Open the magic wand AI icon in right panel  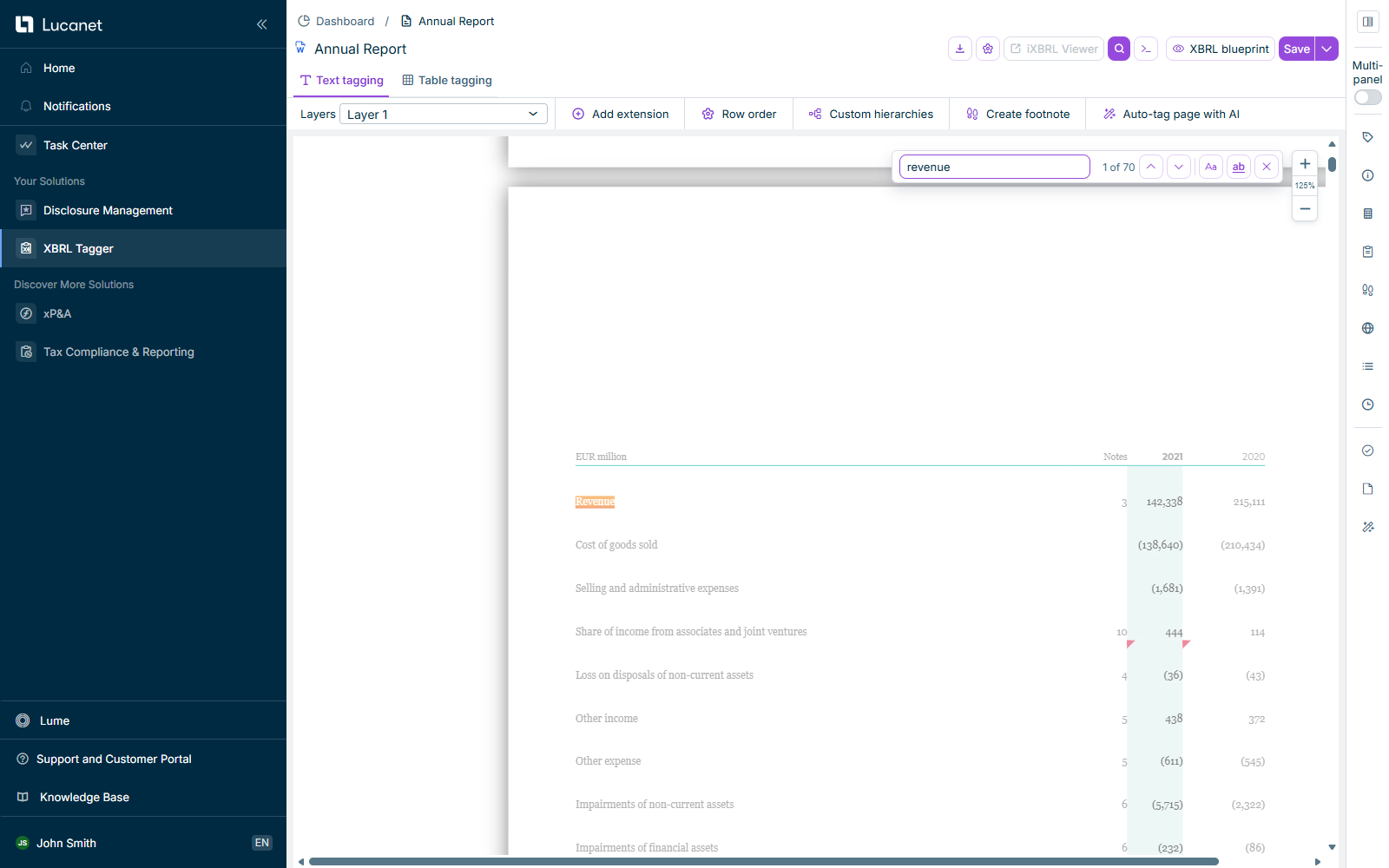click(1368, 527)
